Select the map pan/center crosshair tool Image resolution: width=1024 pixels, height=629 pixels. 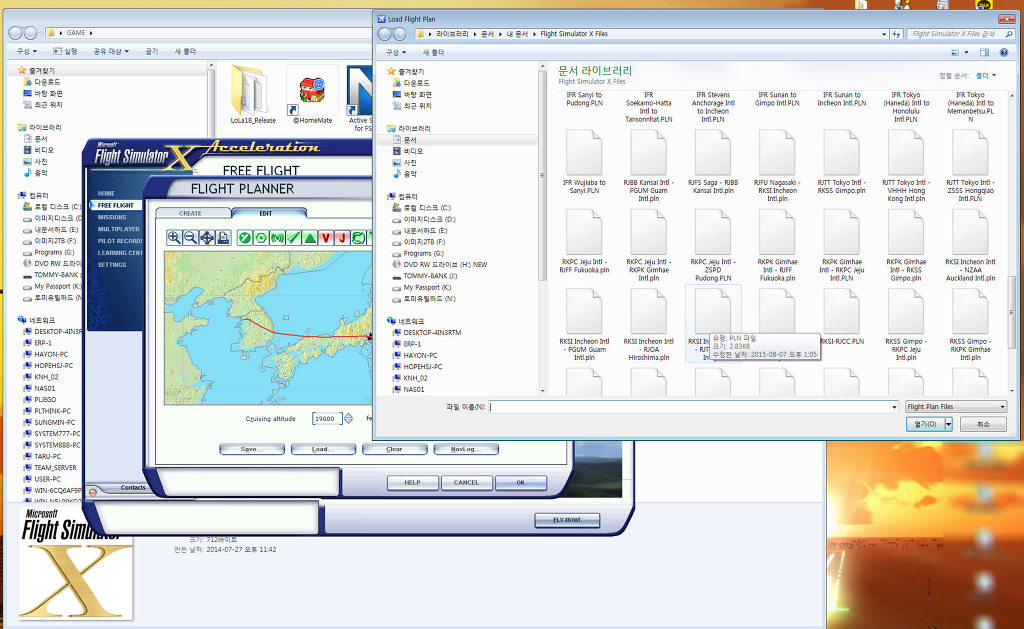click(x=207, y=237)
